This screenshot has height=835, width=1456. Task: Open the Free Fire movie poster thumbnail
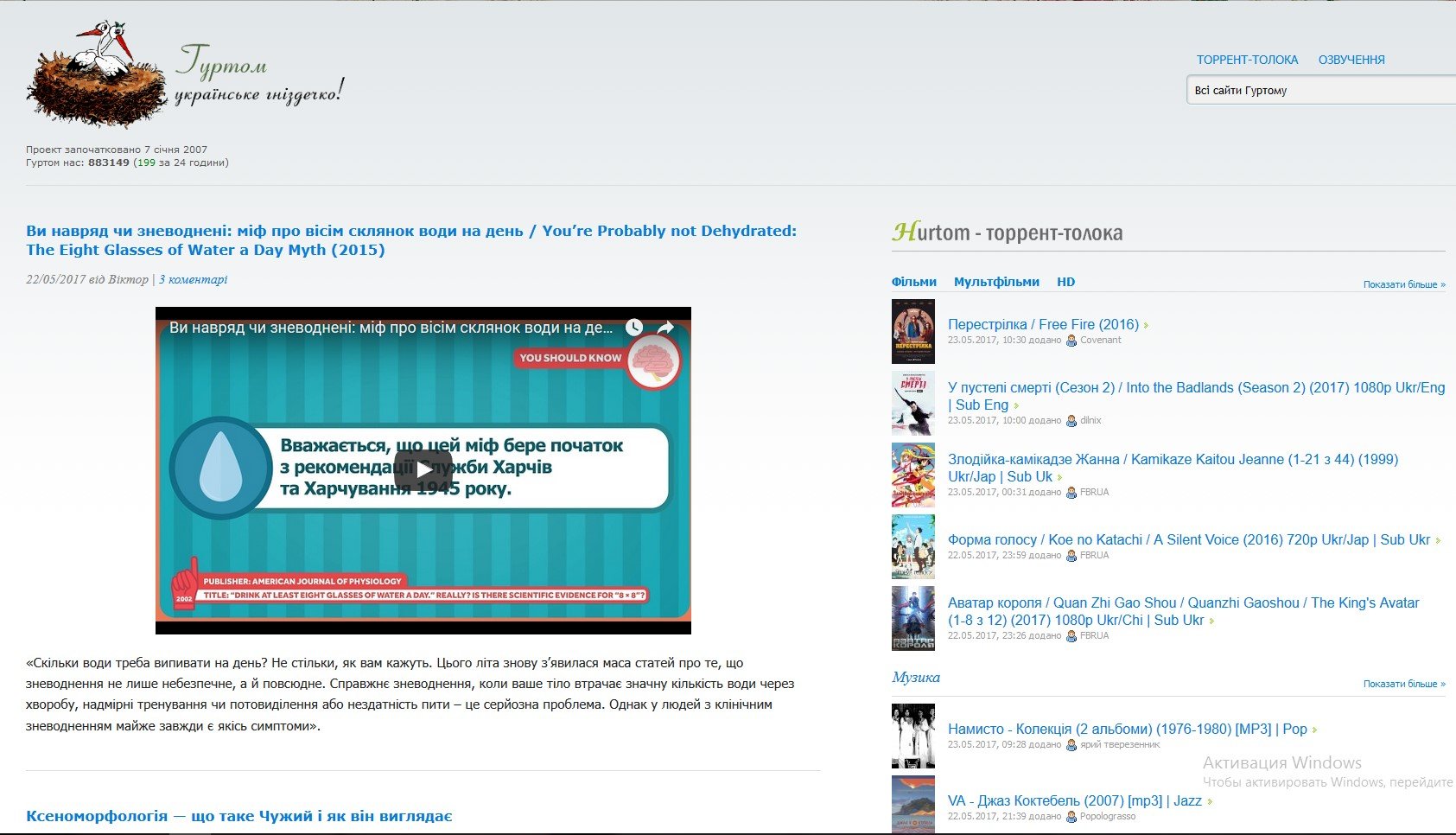click(x=912, y=331)
